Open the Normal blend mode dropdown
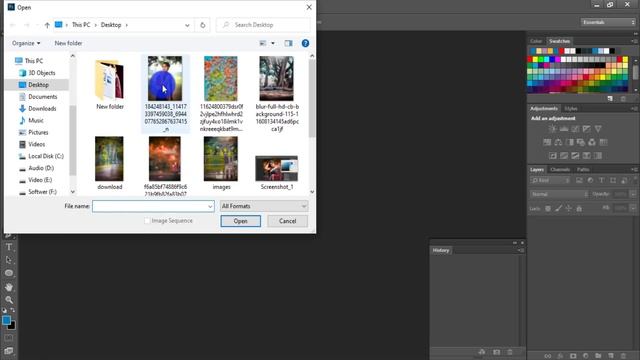 coord(560,194)
